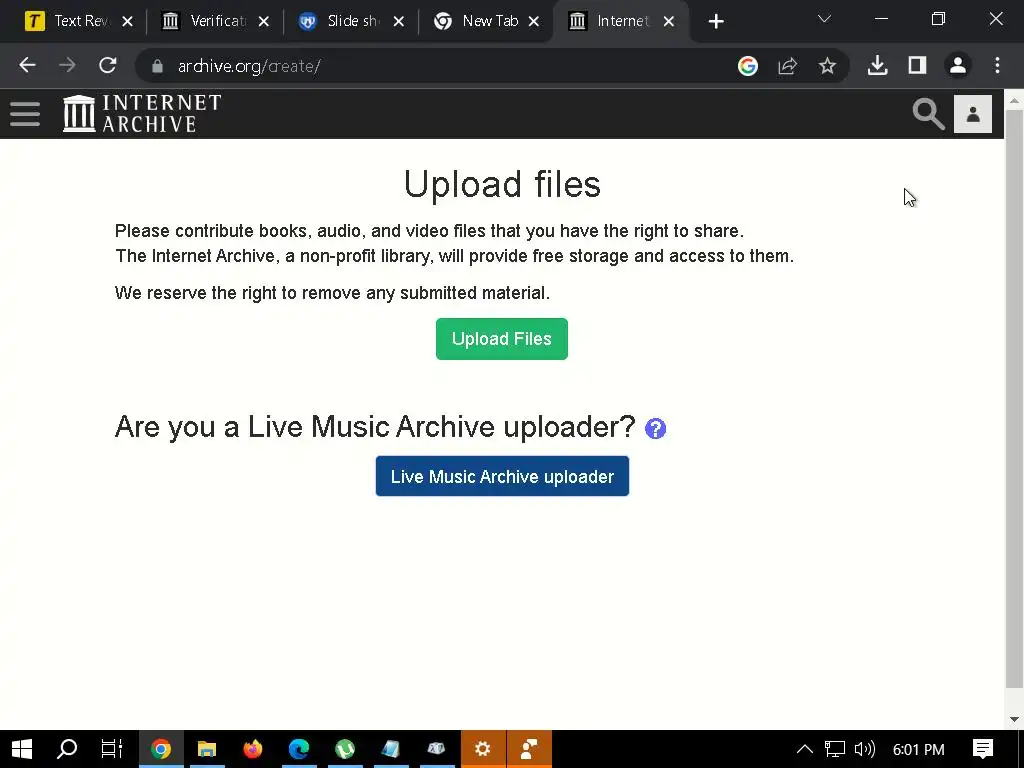
Task: Open Chrome downloads
Action: point(877,65)
